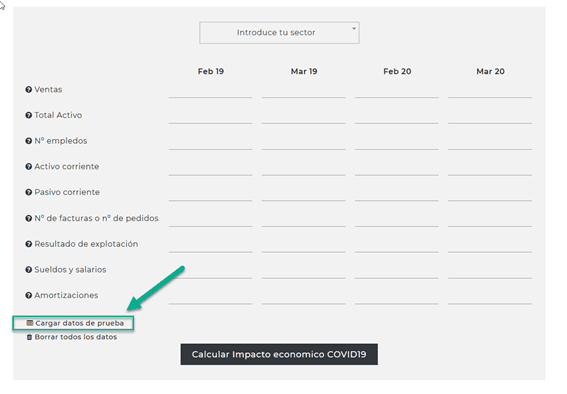
Task: Open the Introduce tu sector dropdown
Action: click(279, 33)
